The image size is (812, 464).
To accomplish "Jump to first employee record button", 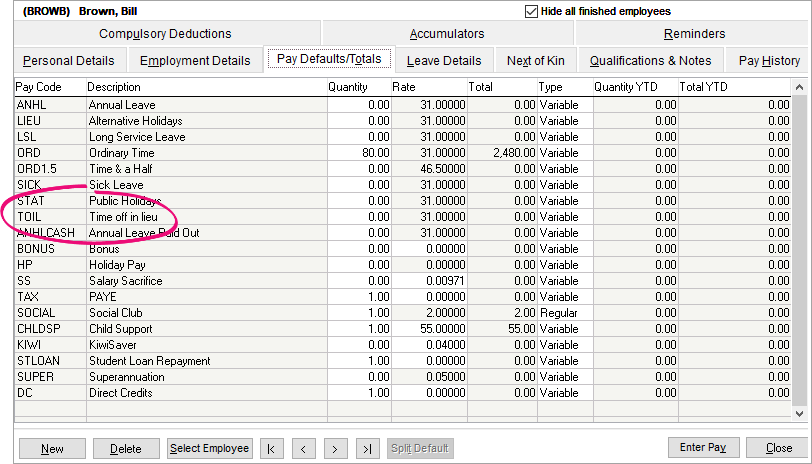I will tap(271, 448).
